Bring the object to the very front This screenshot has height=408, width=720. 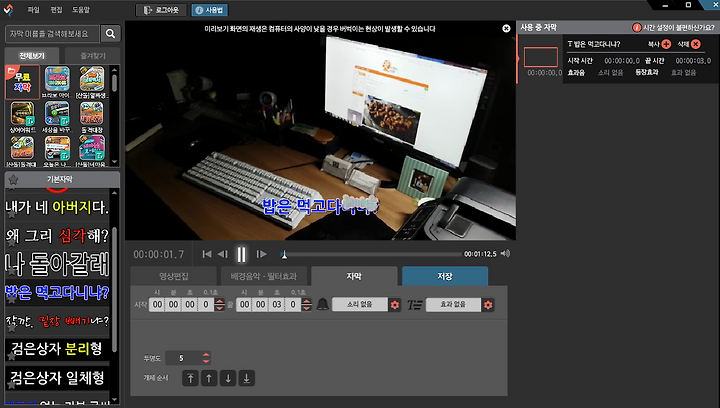pyautogui.click(x=190, y=378)
